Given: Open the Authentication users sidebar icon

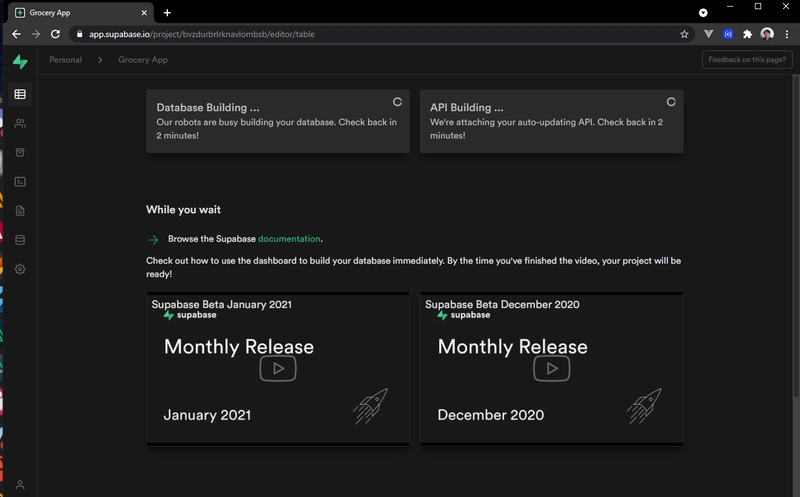Looking at the screenshot, I should (20, 123).
